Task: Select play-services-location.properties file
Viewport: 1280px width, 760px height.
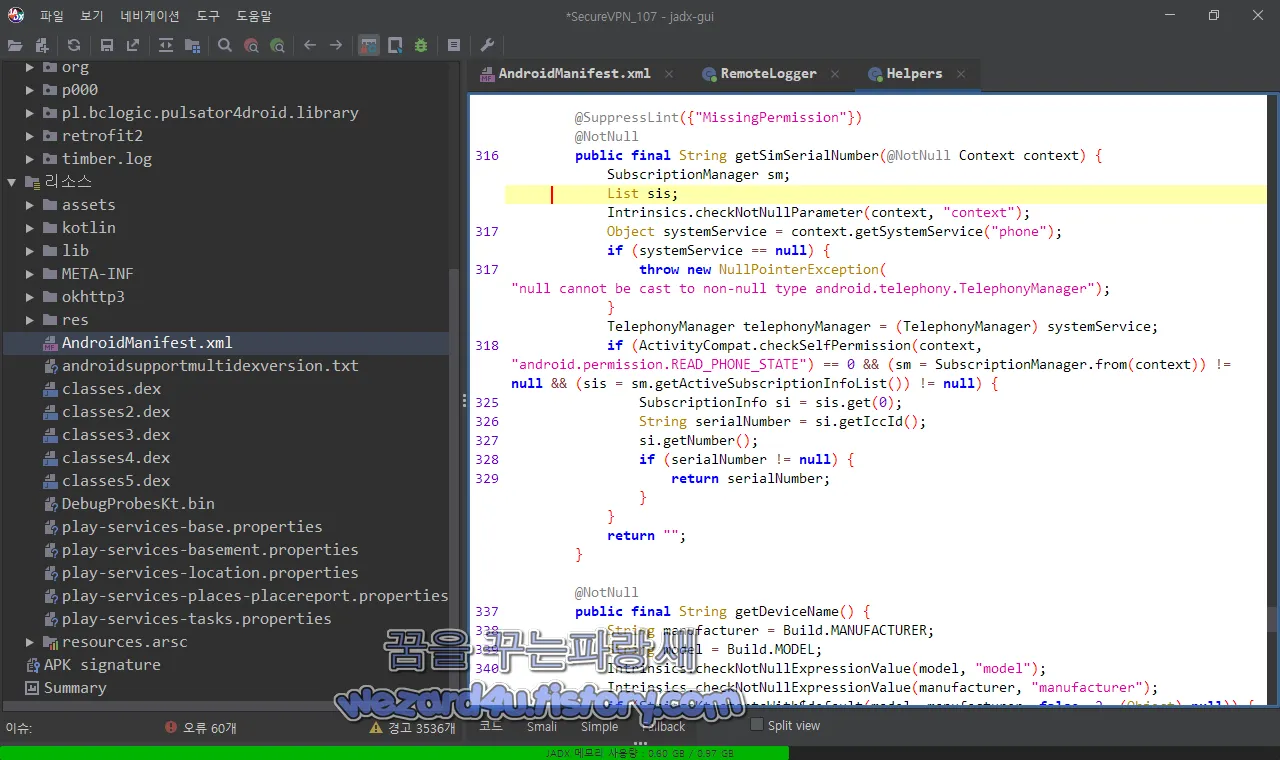Action: (210, 573)
